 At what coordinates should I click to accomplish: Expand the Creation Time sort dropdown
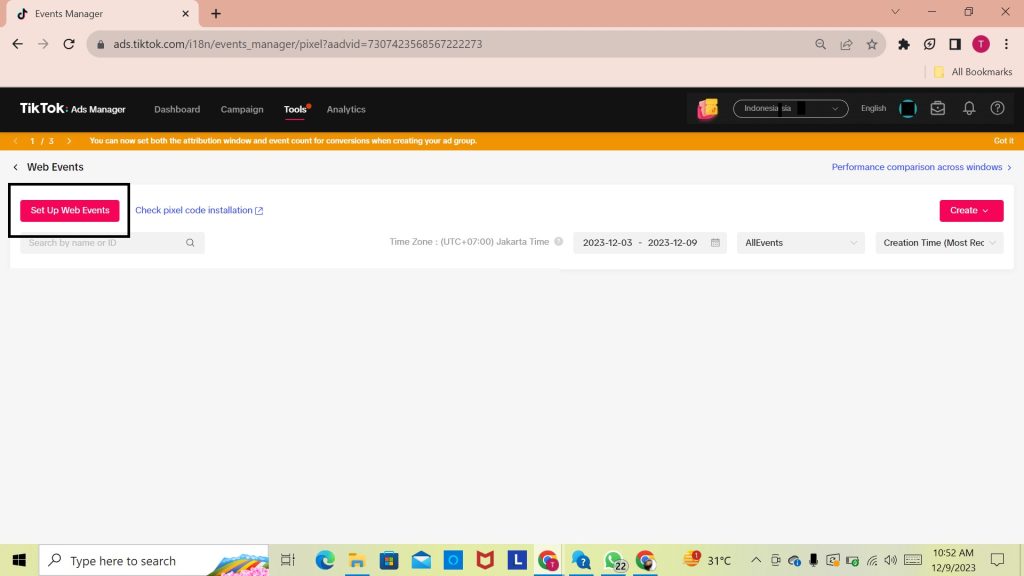click(938, 243)
